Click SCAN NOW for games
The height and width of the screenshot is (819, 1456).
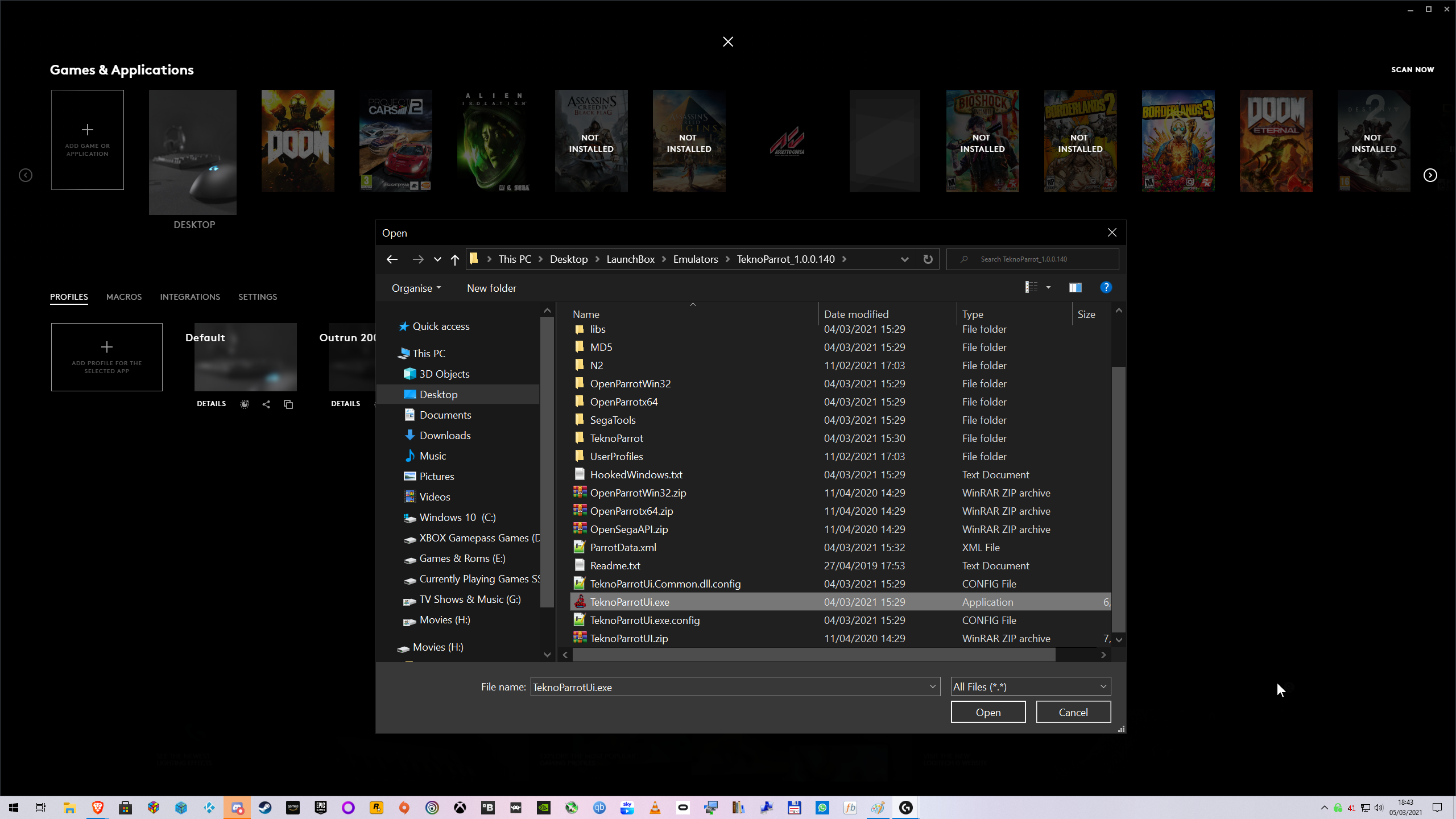(1413, 69)
